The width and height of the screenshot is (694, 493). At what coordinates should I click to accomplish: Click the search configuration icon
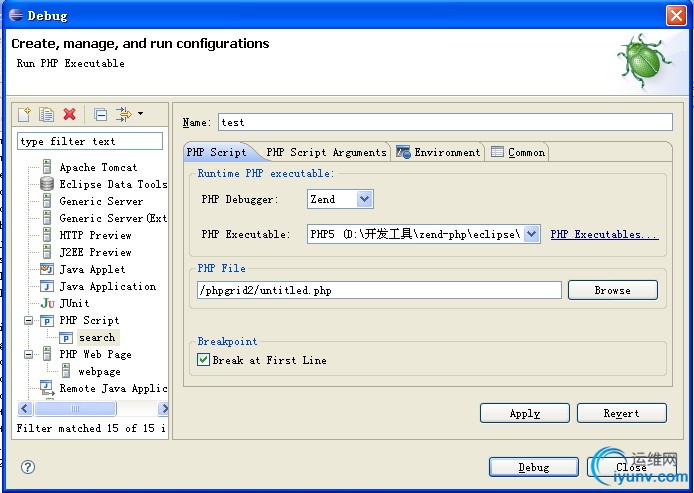point(66,338)
